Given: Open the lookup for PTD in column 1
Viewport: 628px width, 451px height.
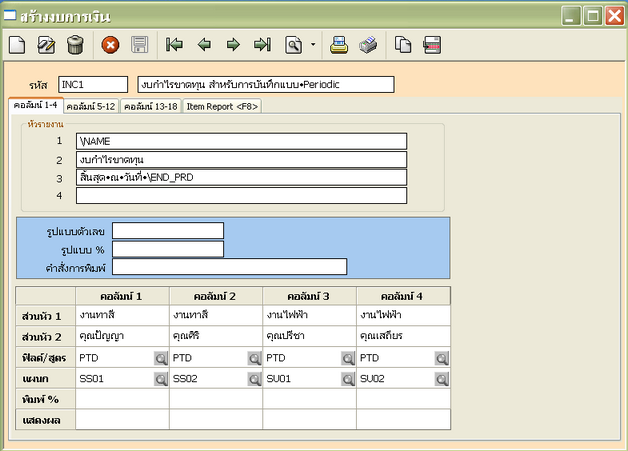Looking at the screenshot, I should coord(161,358).
